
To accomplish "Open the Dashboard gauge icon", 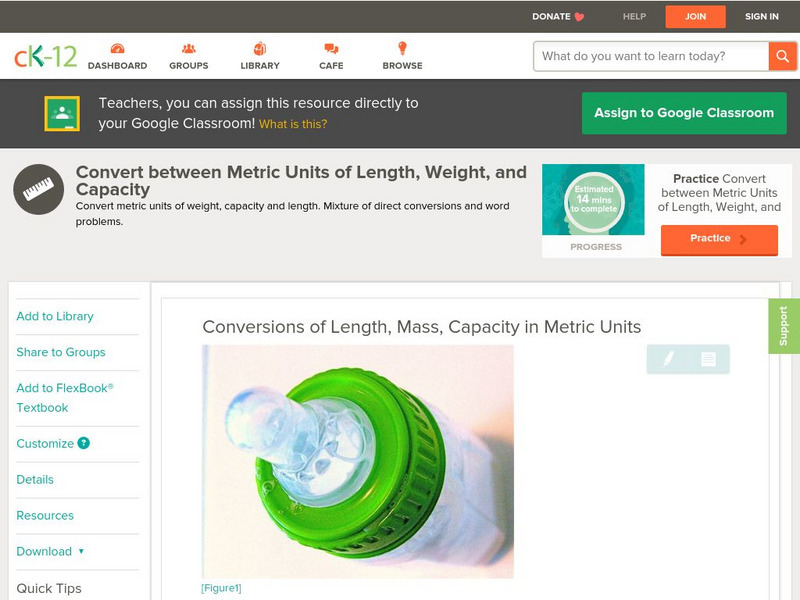I will tap(117, 48).
